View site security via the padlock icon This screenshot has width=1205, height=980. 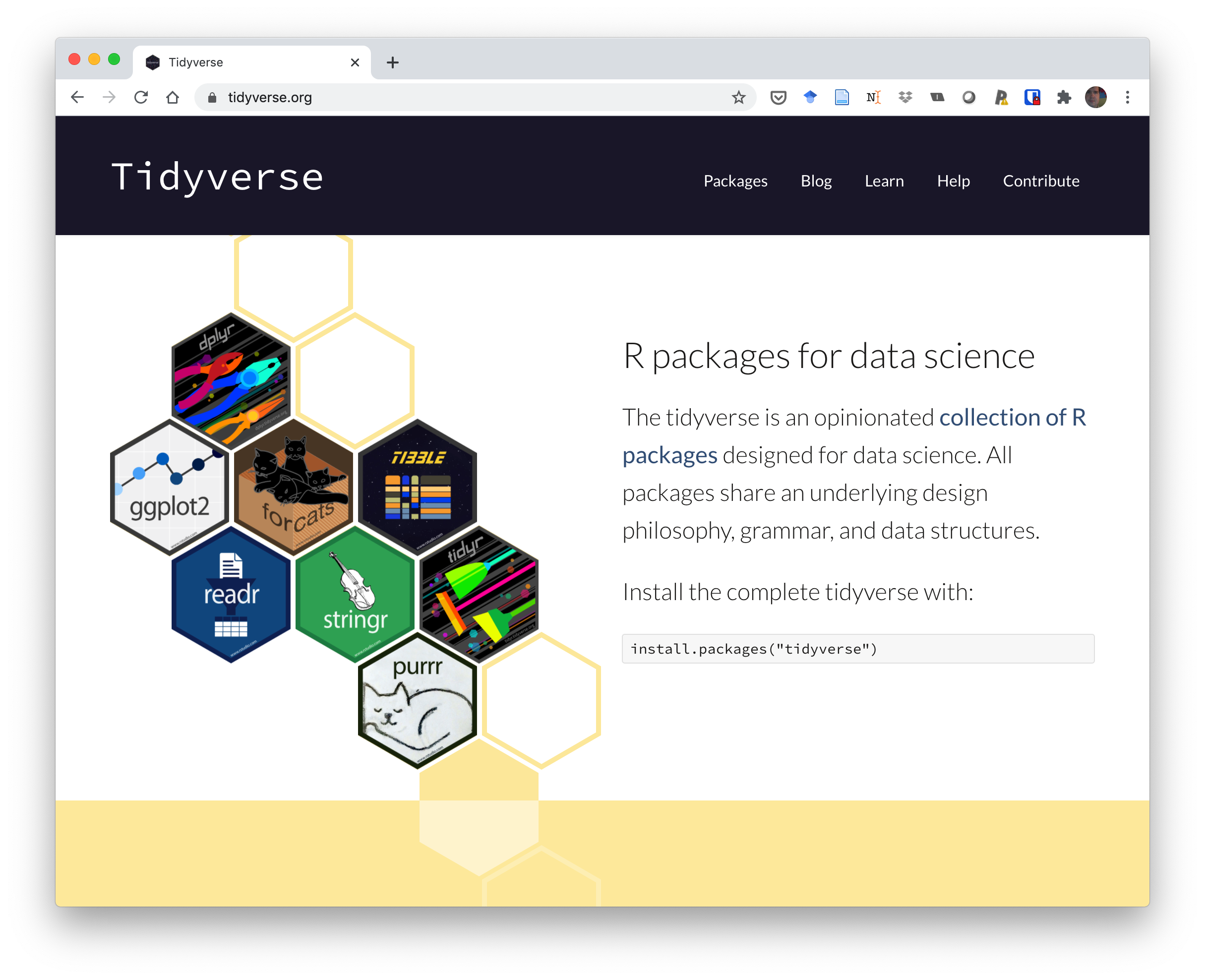coord(212,97)
